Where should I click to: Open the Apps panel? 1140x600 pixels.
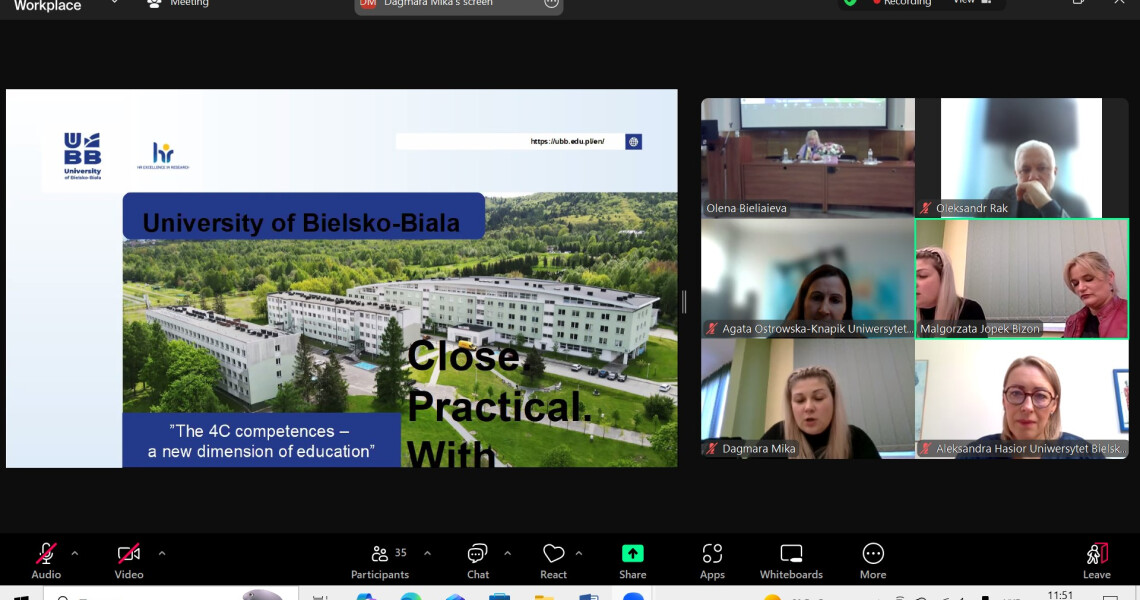(712, 560)
